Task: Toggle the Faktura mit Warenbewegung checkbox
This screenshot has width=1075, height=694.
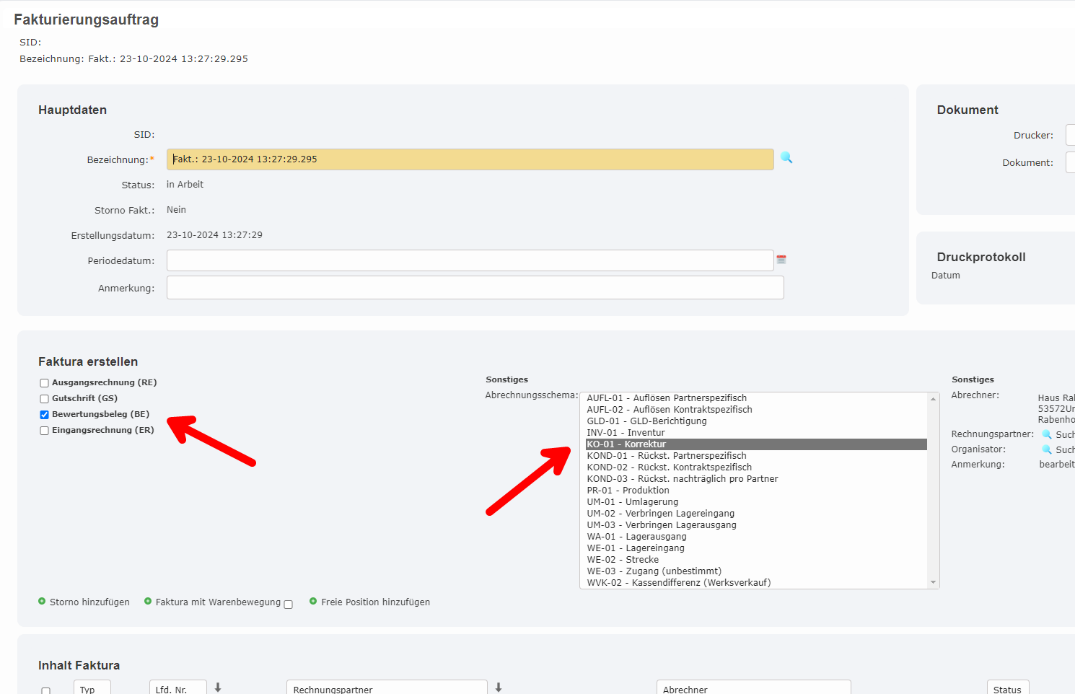Action: pyautogui.click(x=288, y=604)
